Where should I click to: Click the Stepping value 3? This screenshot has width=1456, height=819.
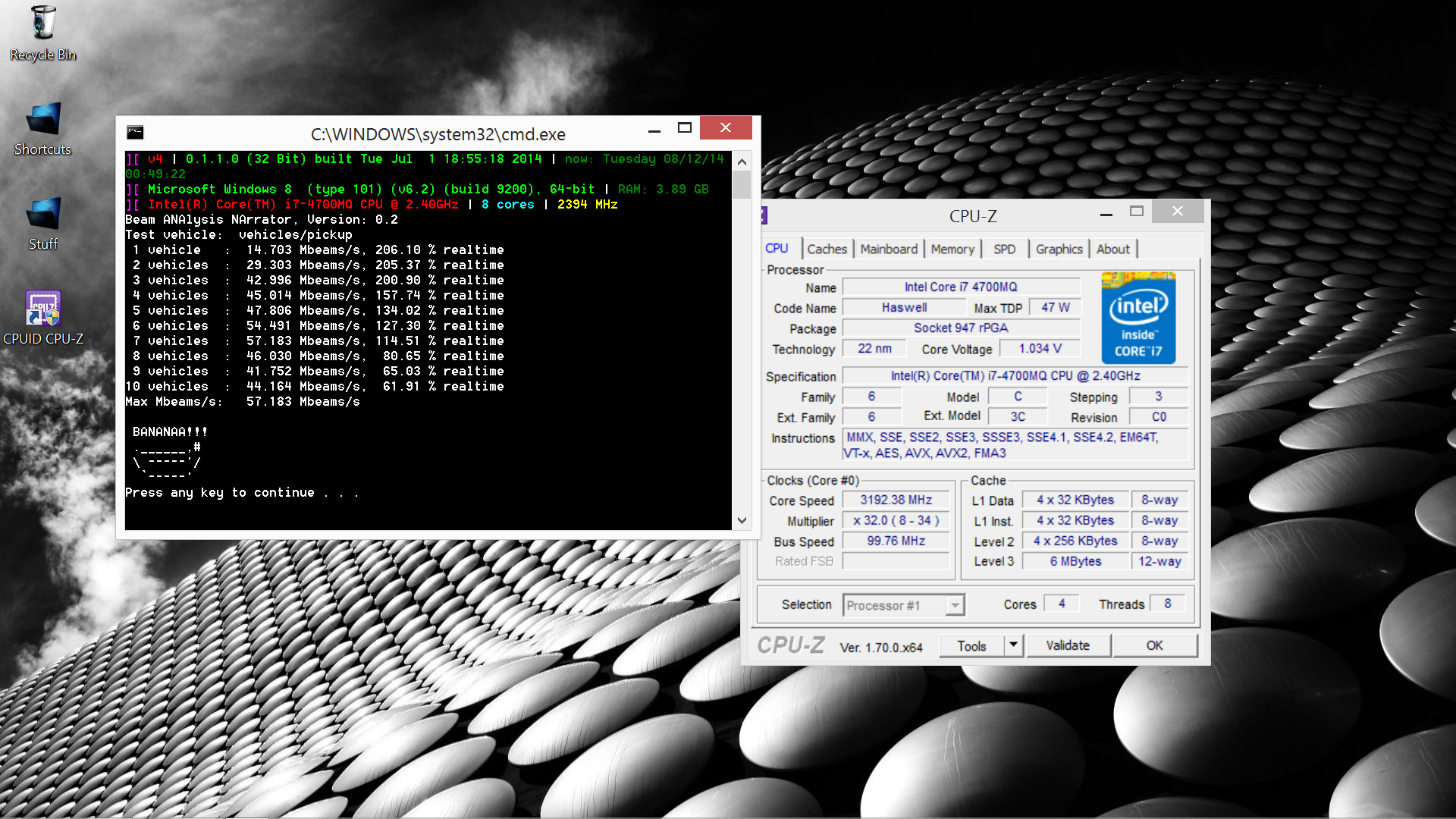(x=1158, y=396)
